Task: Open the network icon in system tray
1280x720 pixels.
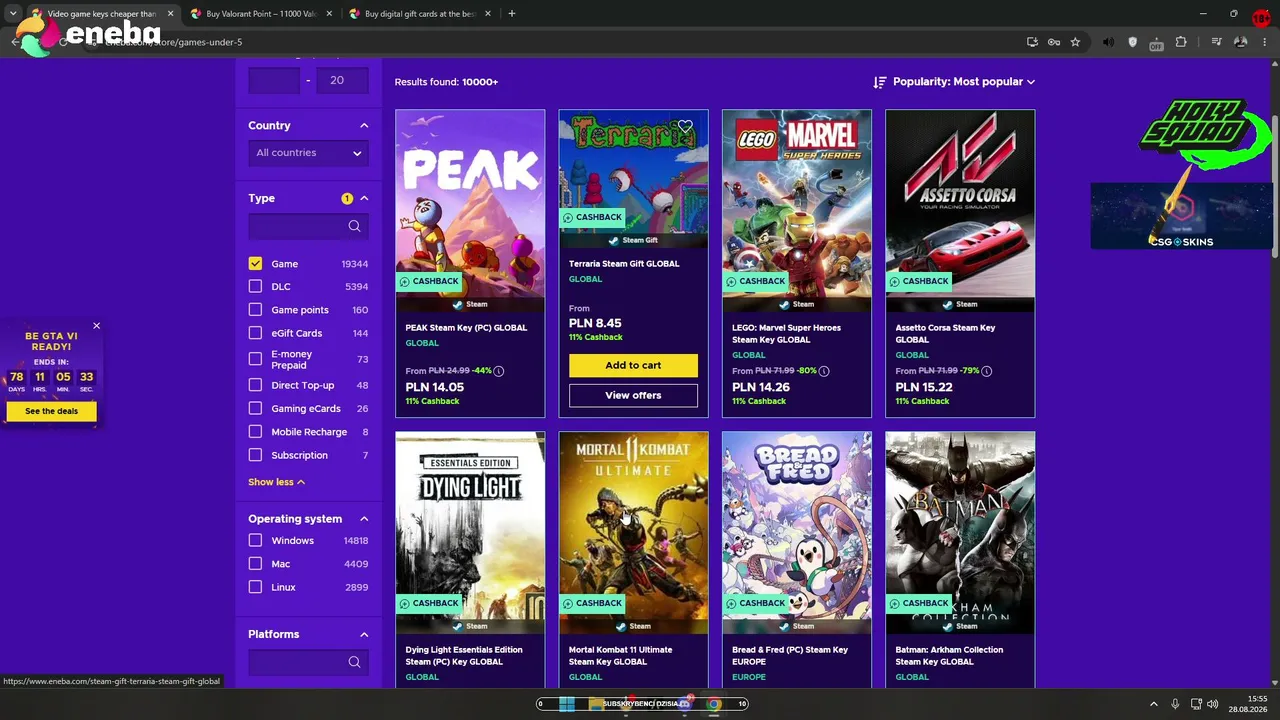Action: 1195,704
